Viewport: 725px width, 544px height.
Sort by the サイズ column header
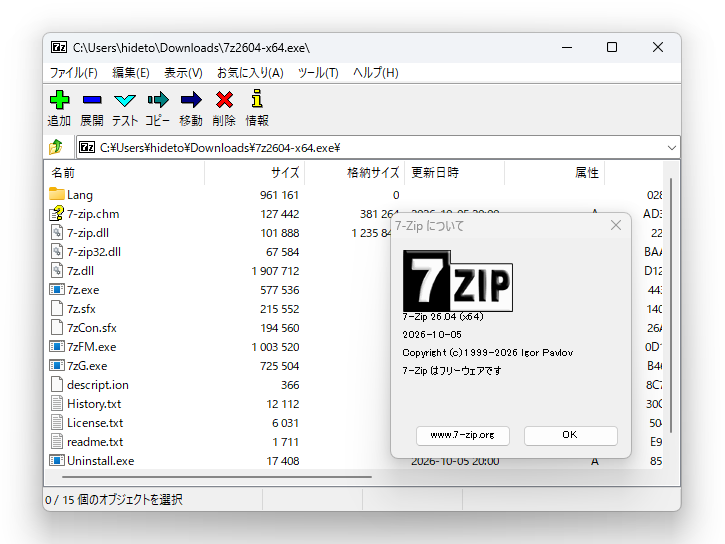pos(254,173)
